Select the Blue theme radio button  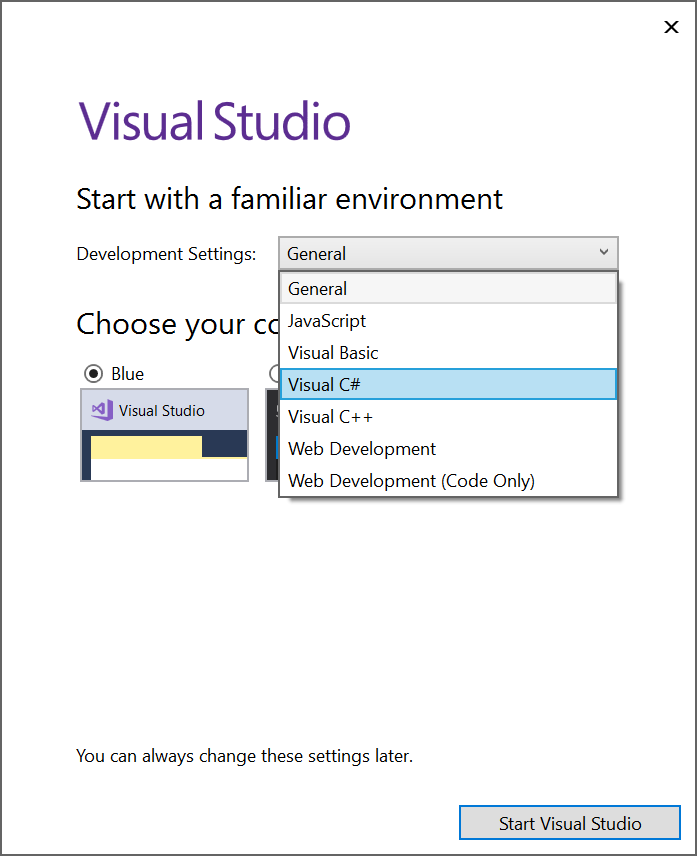click(x=93, y=373)
